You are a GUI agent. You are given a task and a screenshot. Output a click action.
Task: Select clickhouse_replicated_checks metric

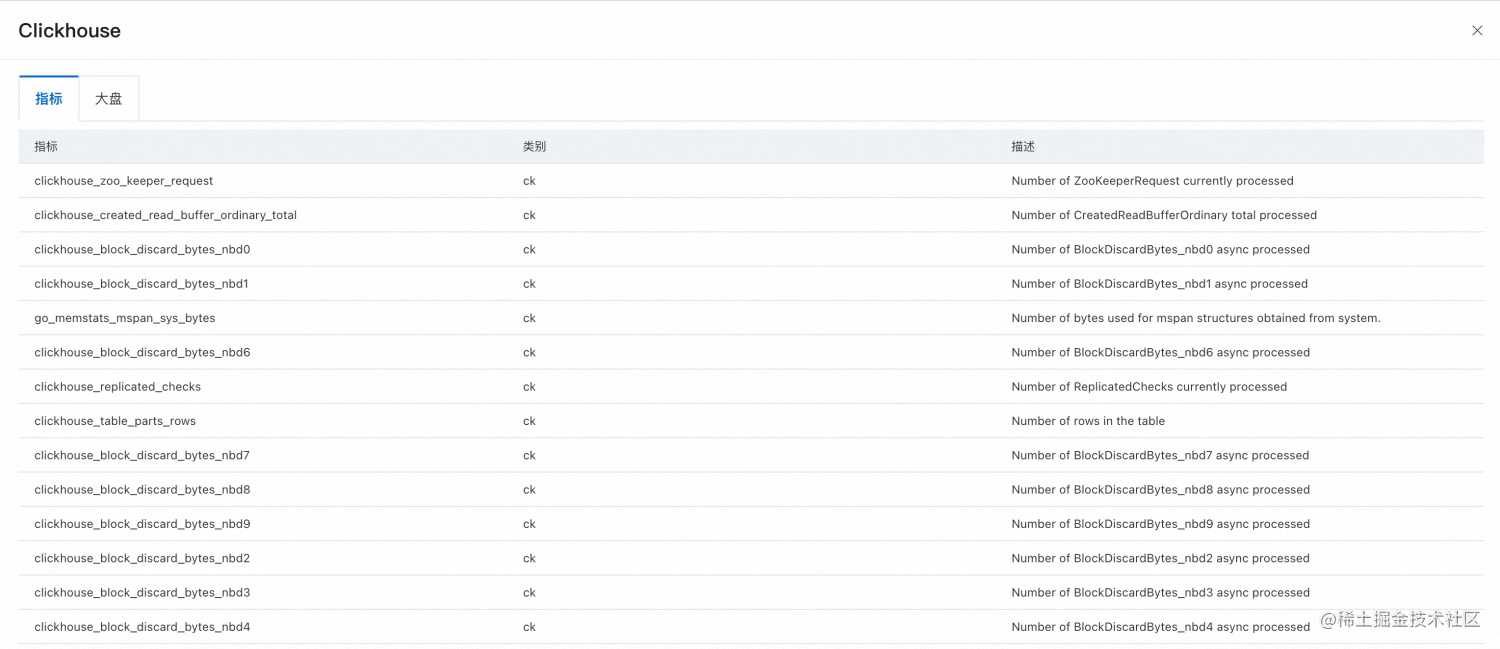pyautogui.click(x=118, y=387)
